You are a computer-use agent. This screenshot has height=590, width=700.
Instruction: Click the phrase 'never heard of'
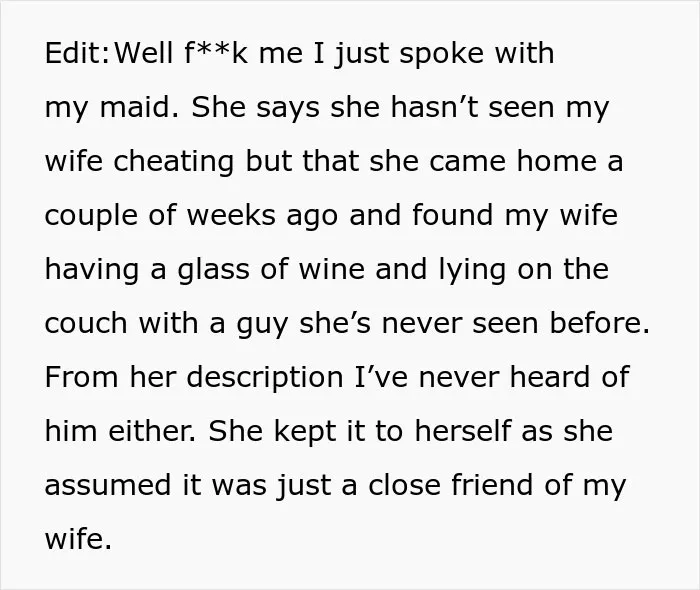coord(524,377)
